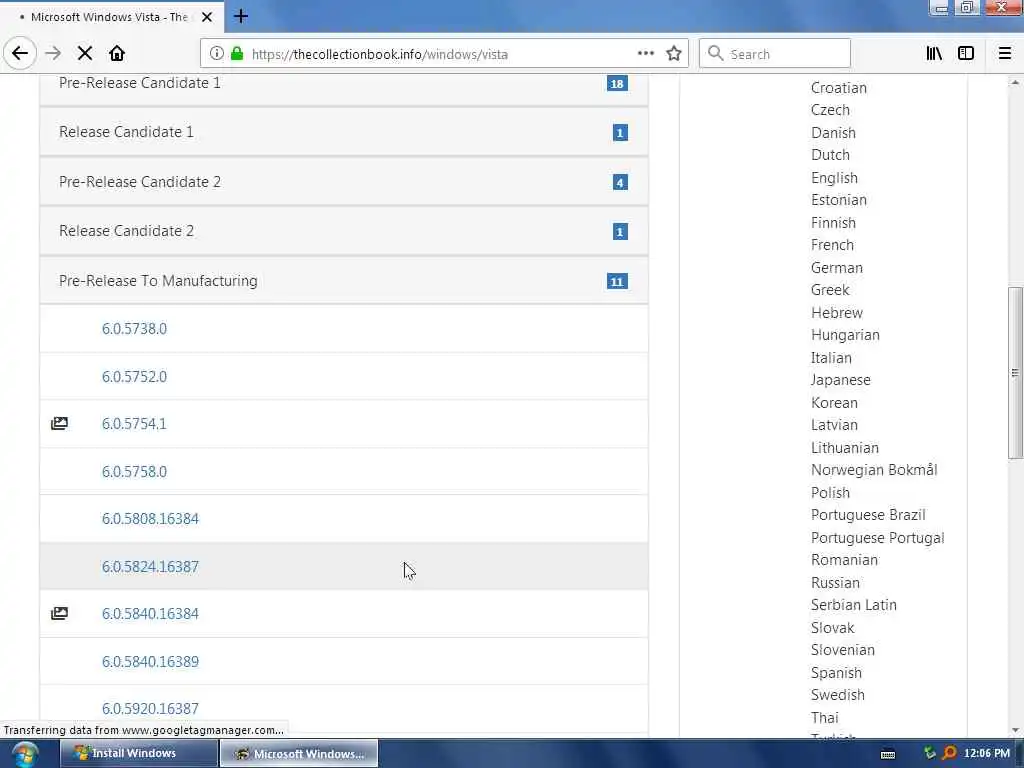1024x768 pixels.
Task: Select Dutch language
Action: pos(830,155)
